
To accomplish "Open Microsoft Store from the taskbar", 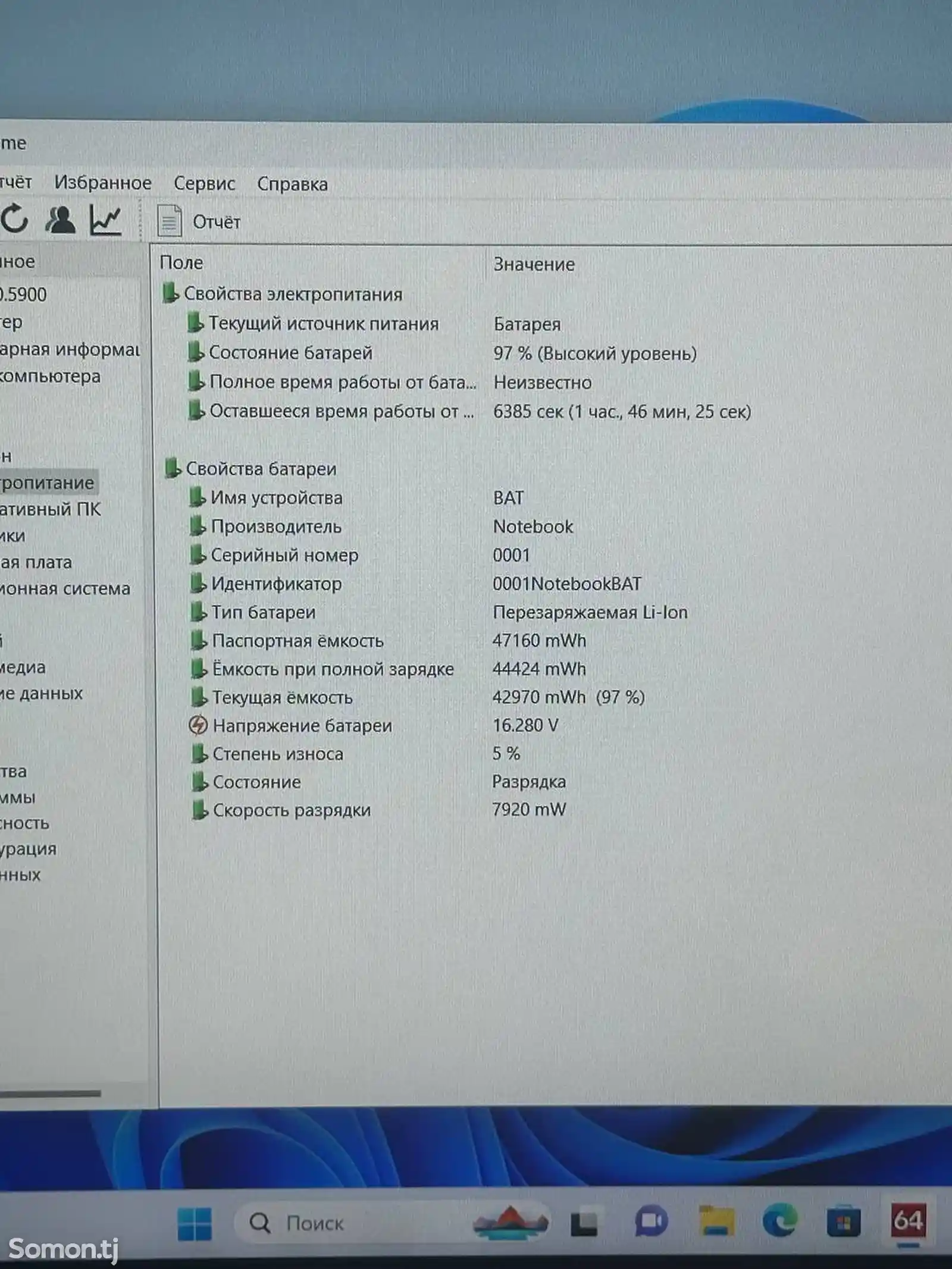I will pos(844,1221).
